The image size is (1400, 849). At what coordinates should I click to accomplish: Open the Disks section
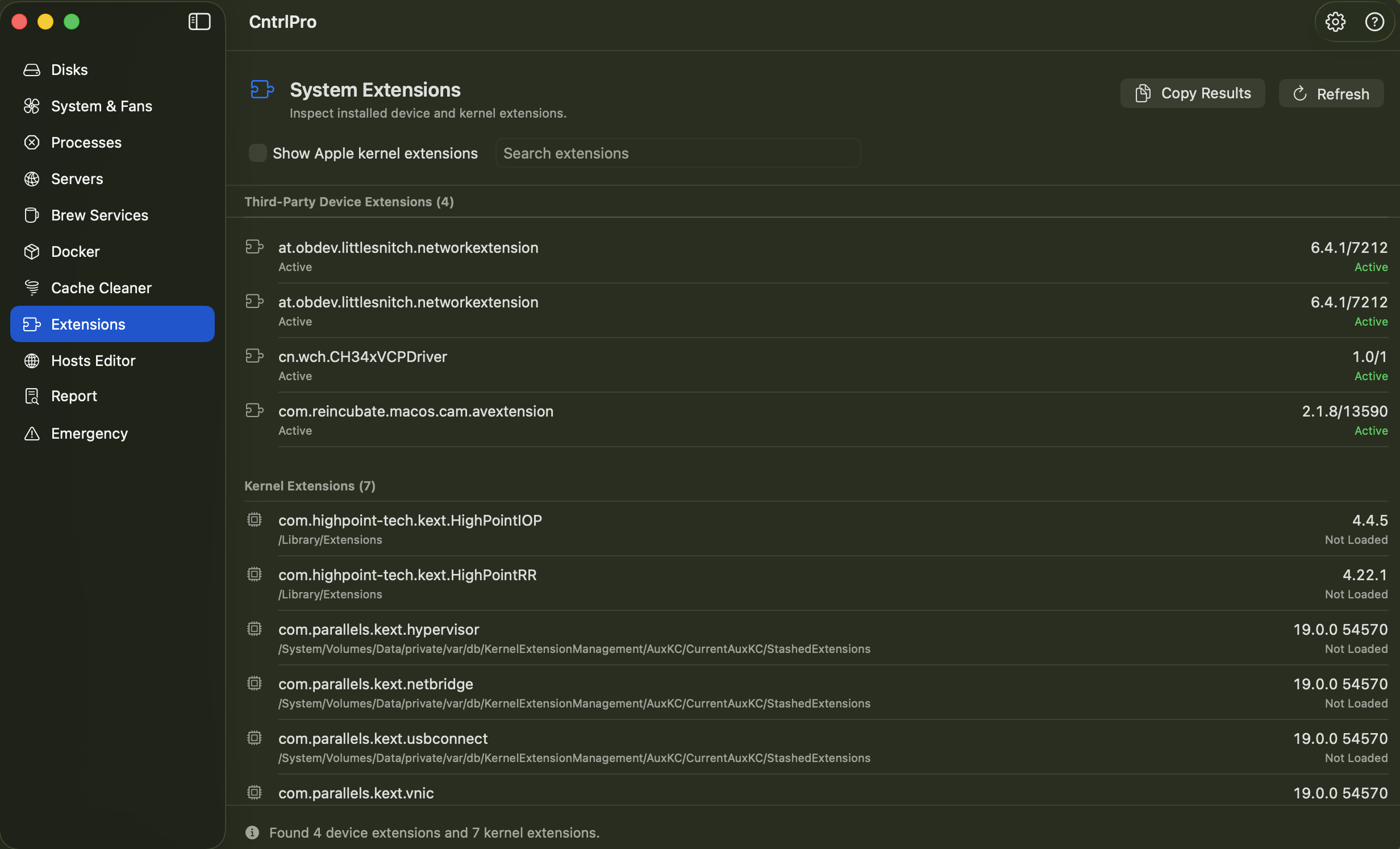click(x=69, y=70)
